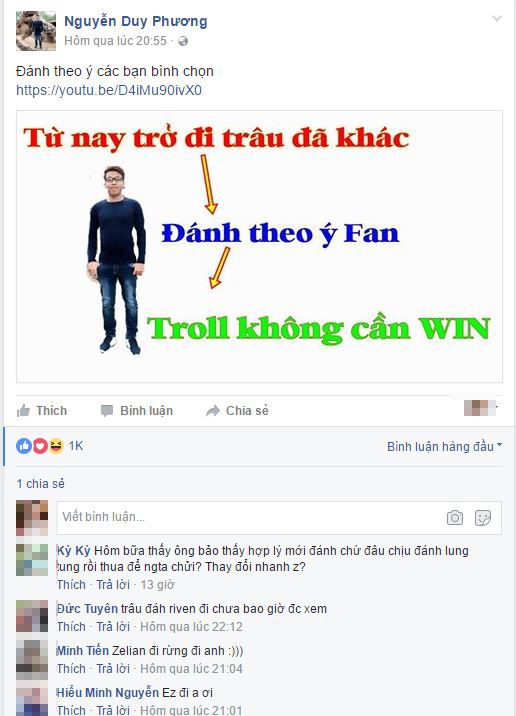Click Thích under Đức Tuyên's comment
The width and height of the screenshot is (516, 716).
72,626
